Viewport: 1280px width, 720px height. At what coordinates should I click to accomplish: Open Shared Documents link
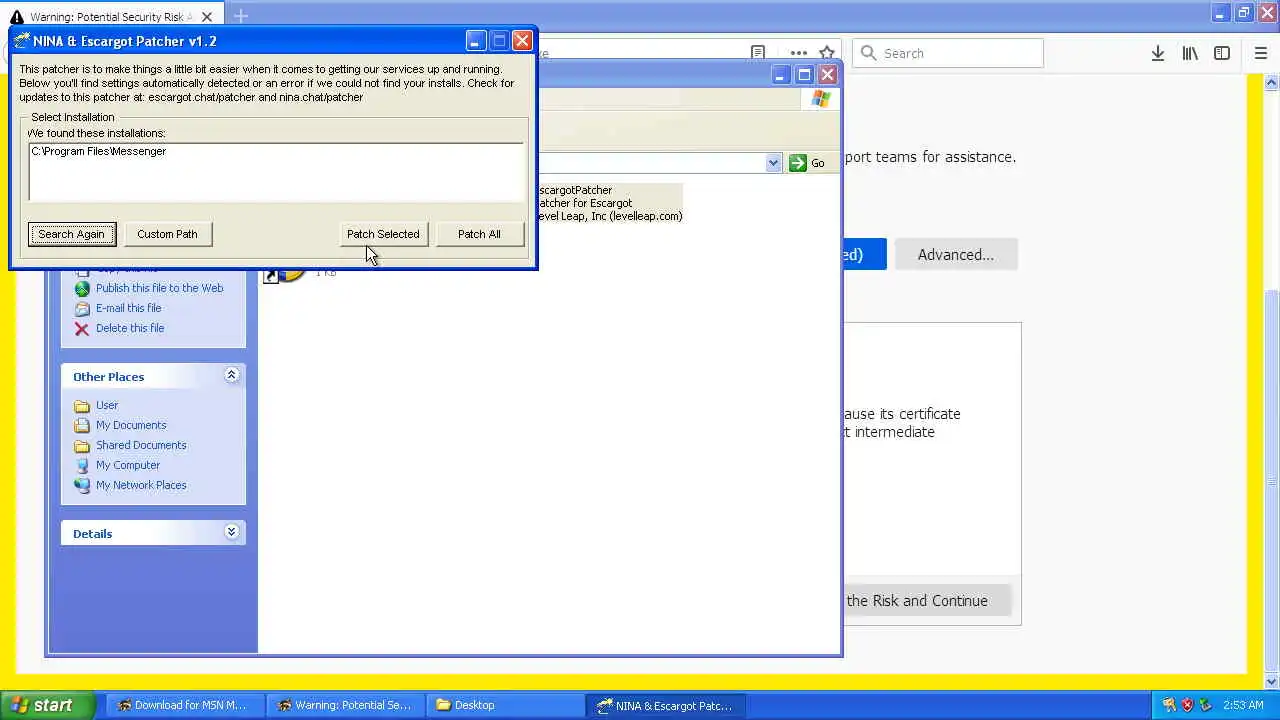tap(141, 445)
